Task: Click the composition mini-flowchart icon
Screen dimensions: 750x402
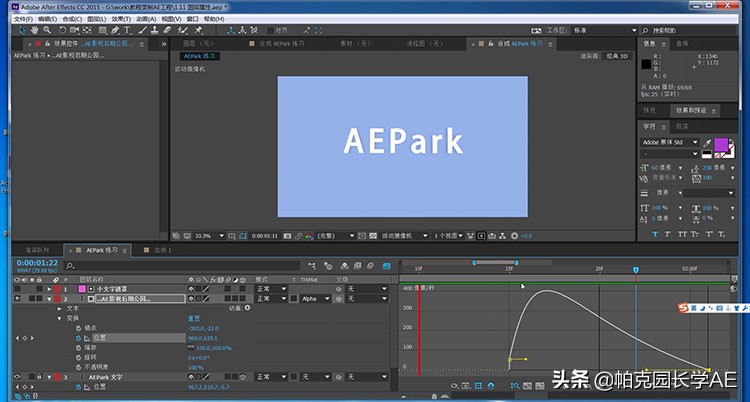Action: 312,266
